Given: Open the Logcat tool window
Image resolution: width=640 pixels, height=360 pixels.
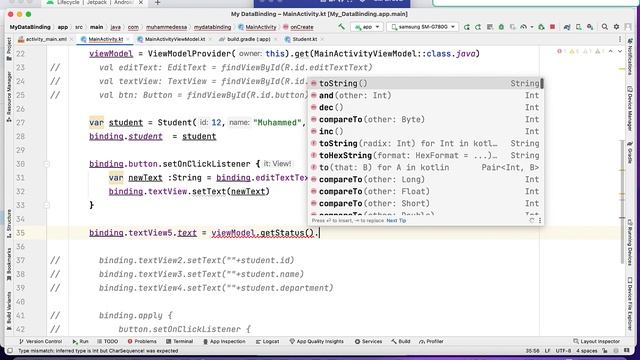Looking at the screenshot, I should [267, 341].
